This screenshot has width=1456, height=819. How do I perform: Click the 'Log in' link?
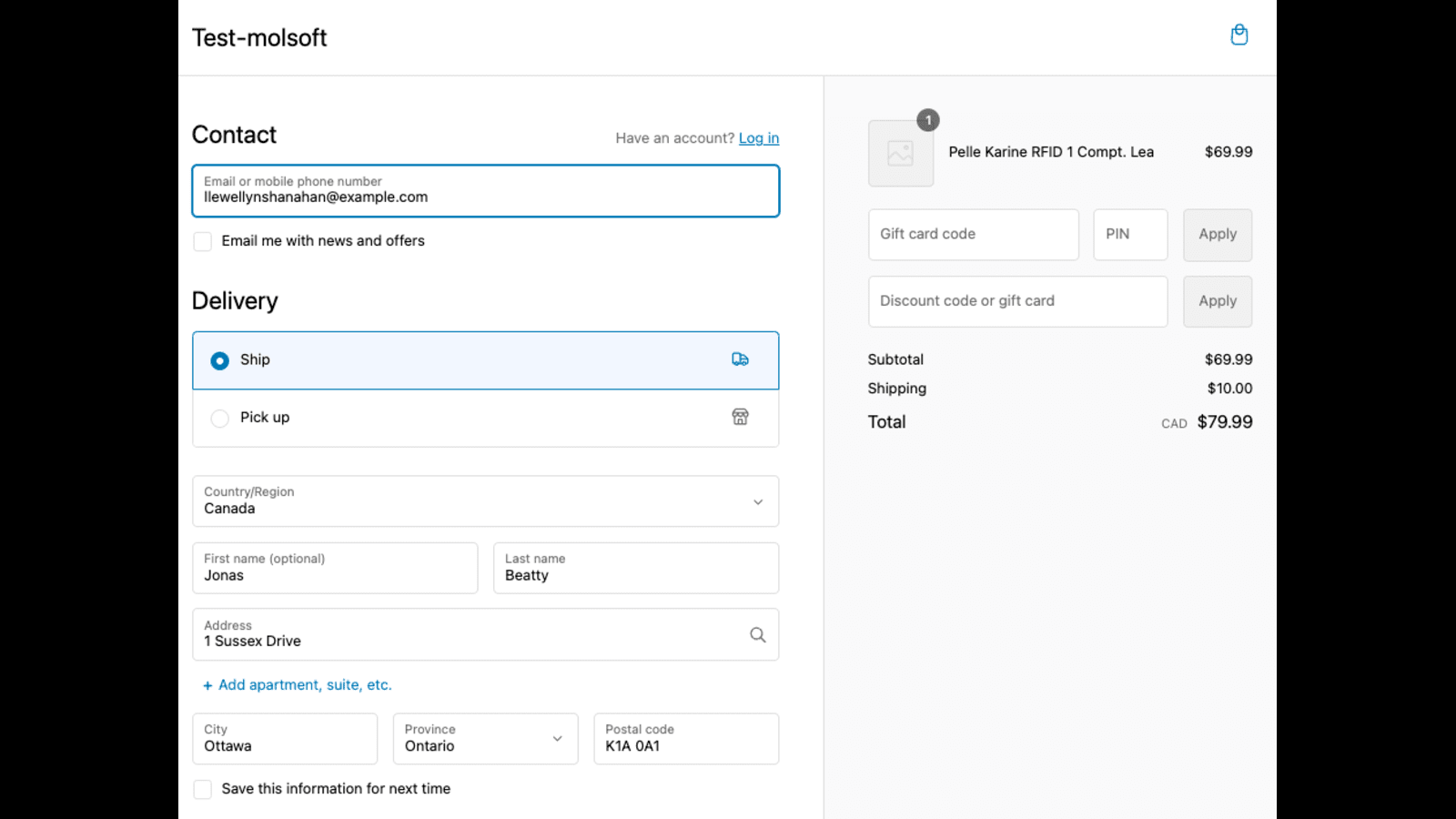(x=758, y=137)
